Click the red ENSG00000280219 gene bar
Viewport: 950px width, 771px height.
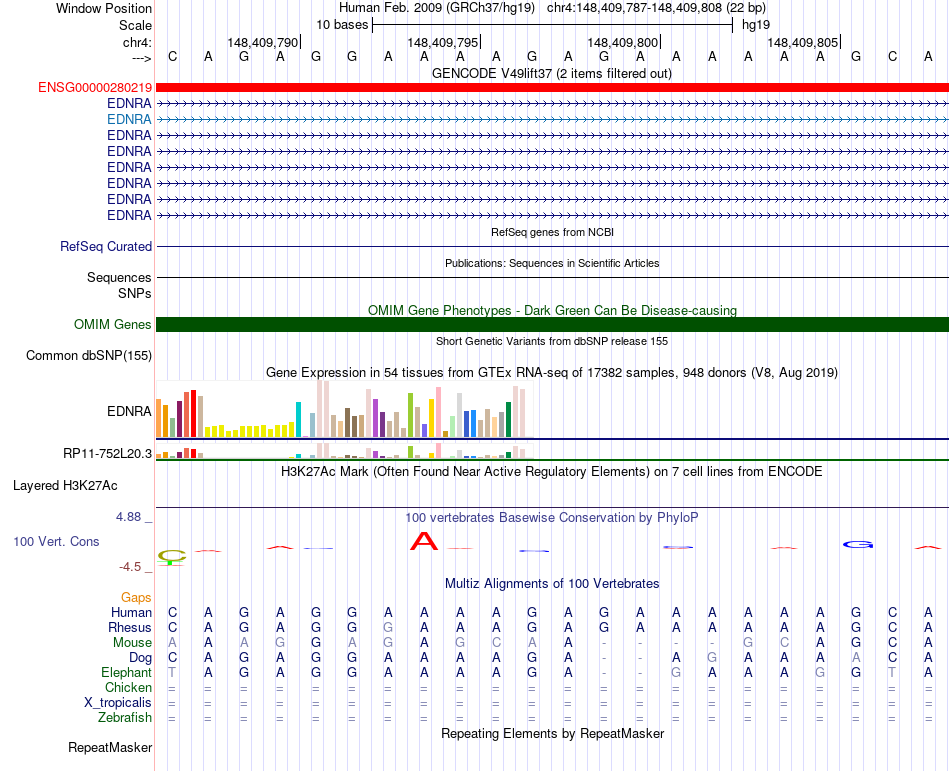click(552, 88)
